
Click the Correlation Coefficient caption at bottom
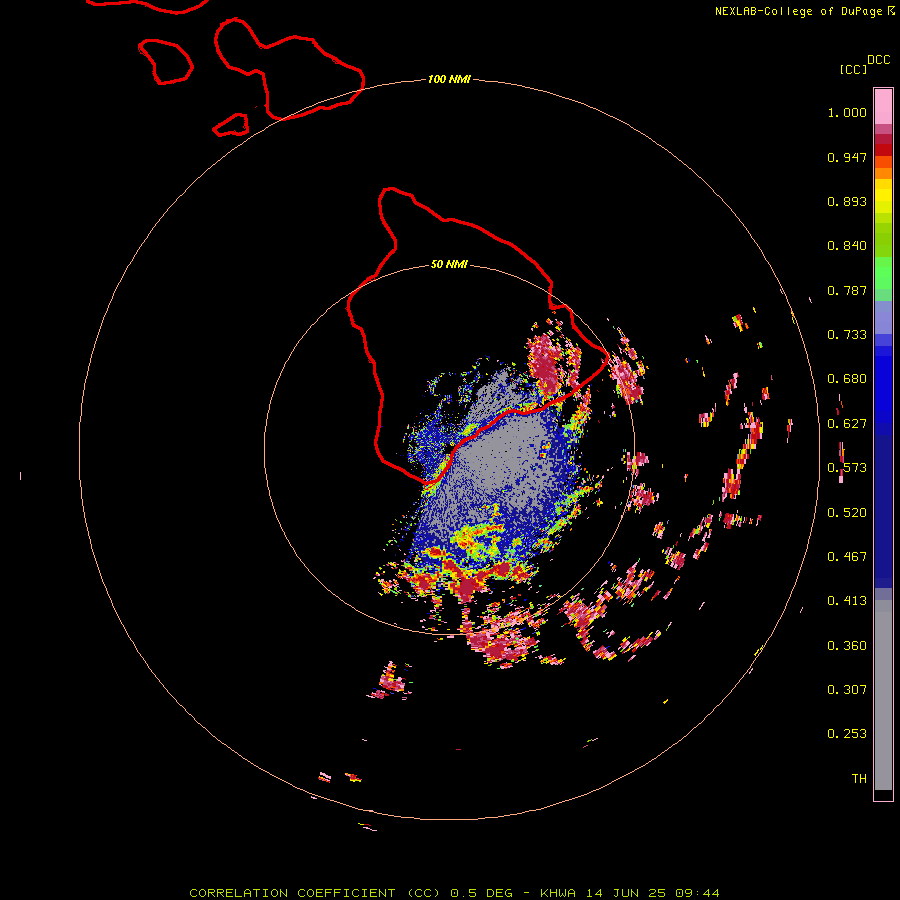tap(454, 893)
